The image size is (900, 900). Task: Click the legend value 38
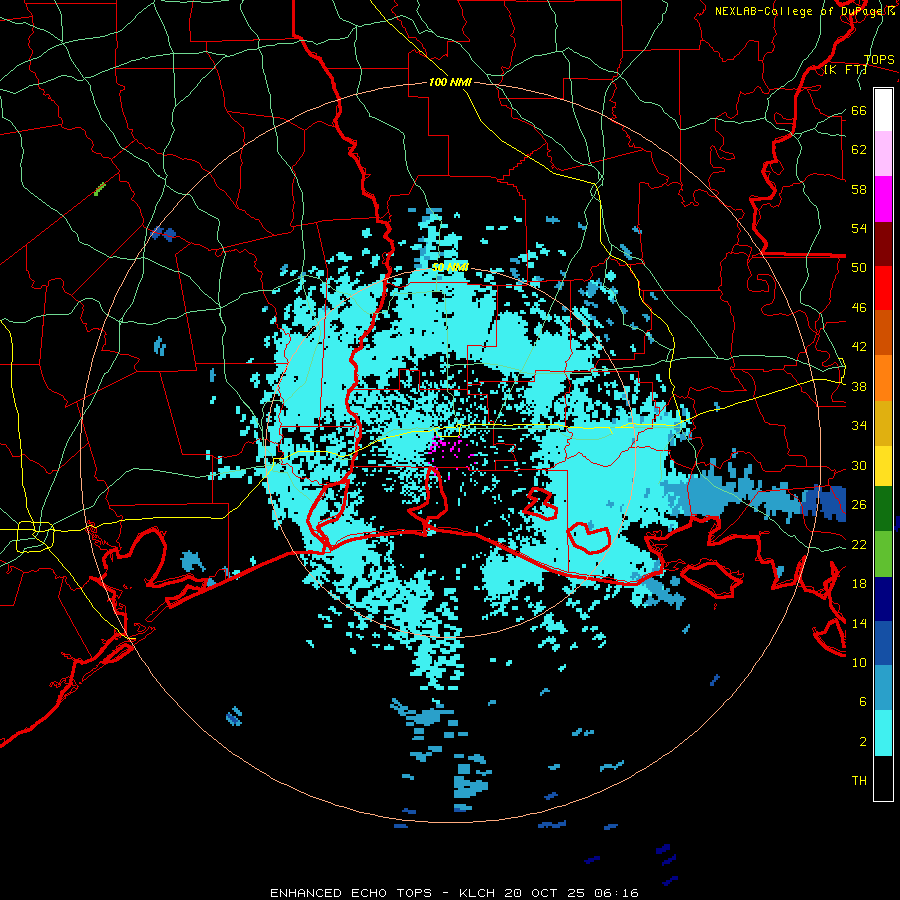tap(859, 387)
